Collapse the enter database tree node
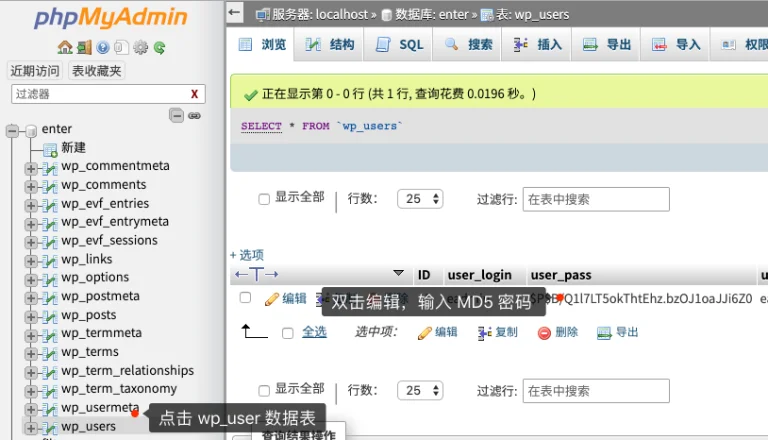 click(13, 130)
